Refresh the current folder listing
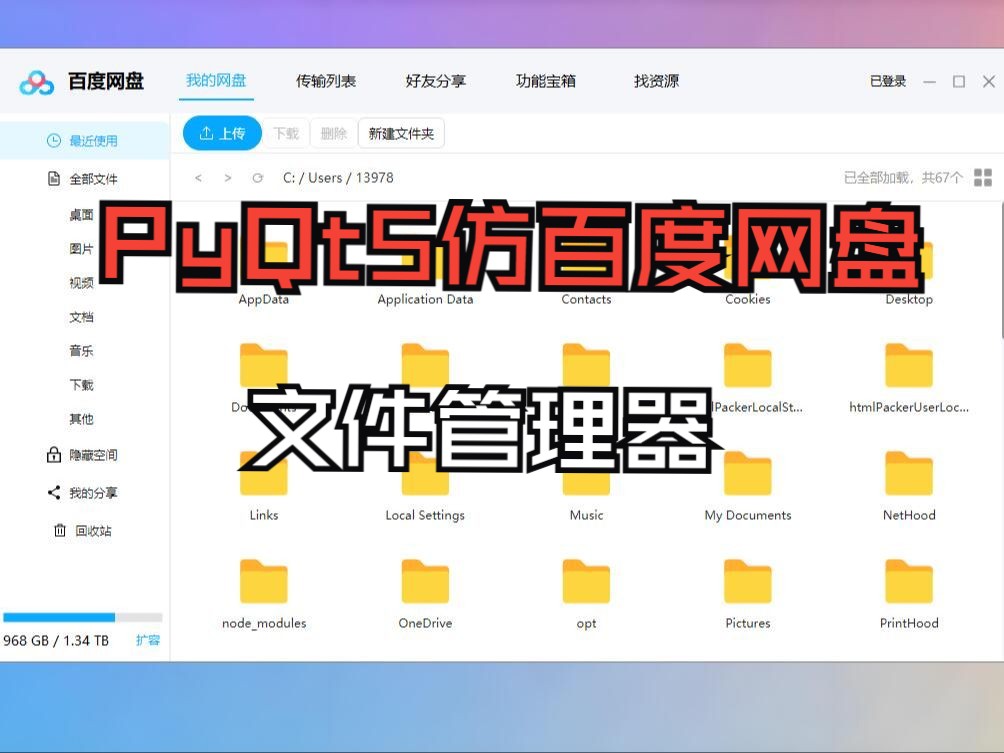The height and width of the screenshot is (753, 1004). [x=257, y=178]
